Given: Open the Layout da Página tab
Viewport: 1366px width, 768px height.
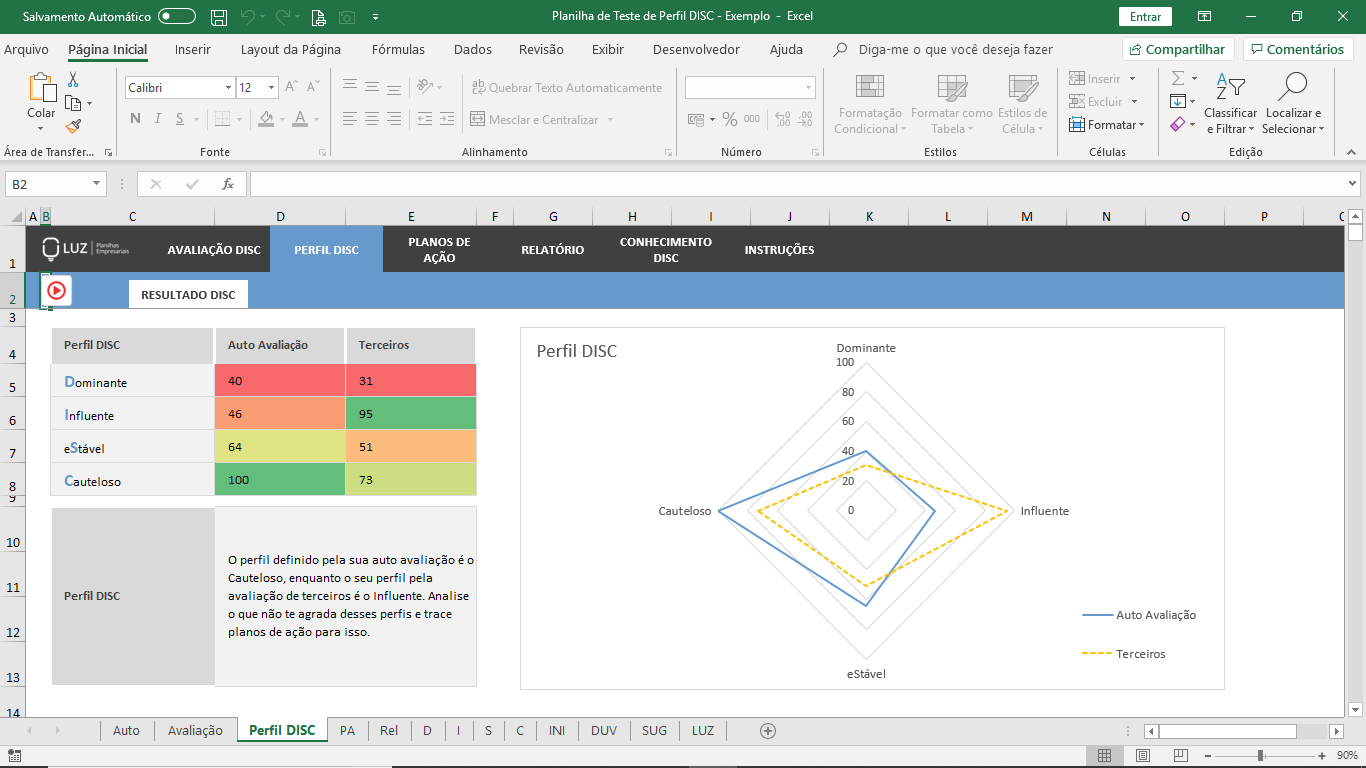Looking at the screenshot, I should (x=291, y=50).
